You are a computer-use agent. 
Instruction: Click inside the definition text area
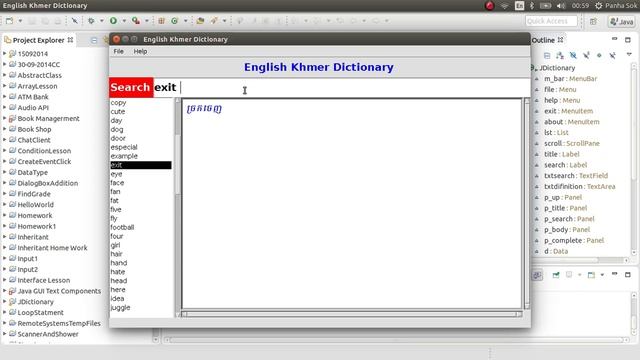coord(352,204)
